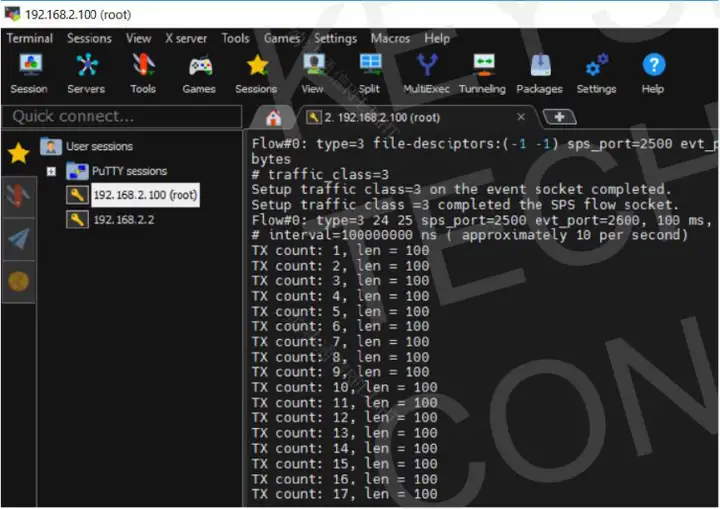Image resolution: width=720 pixels, height=509 pixels.
Task: Open the Games menu
Action: [281, 38]
